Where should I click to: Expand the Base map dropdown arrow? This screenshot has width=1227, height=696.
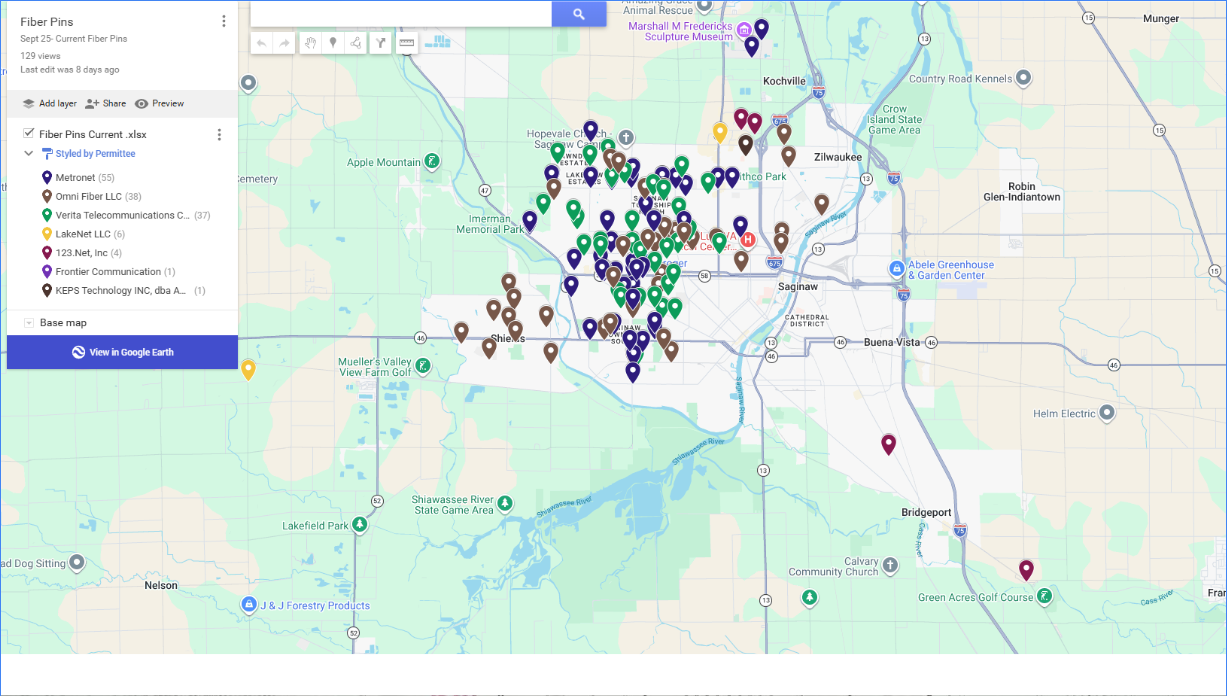(x=29, y=323)
